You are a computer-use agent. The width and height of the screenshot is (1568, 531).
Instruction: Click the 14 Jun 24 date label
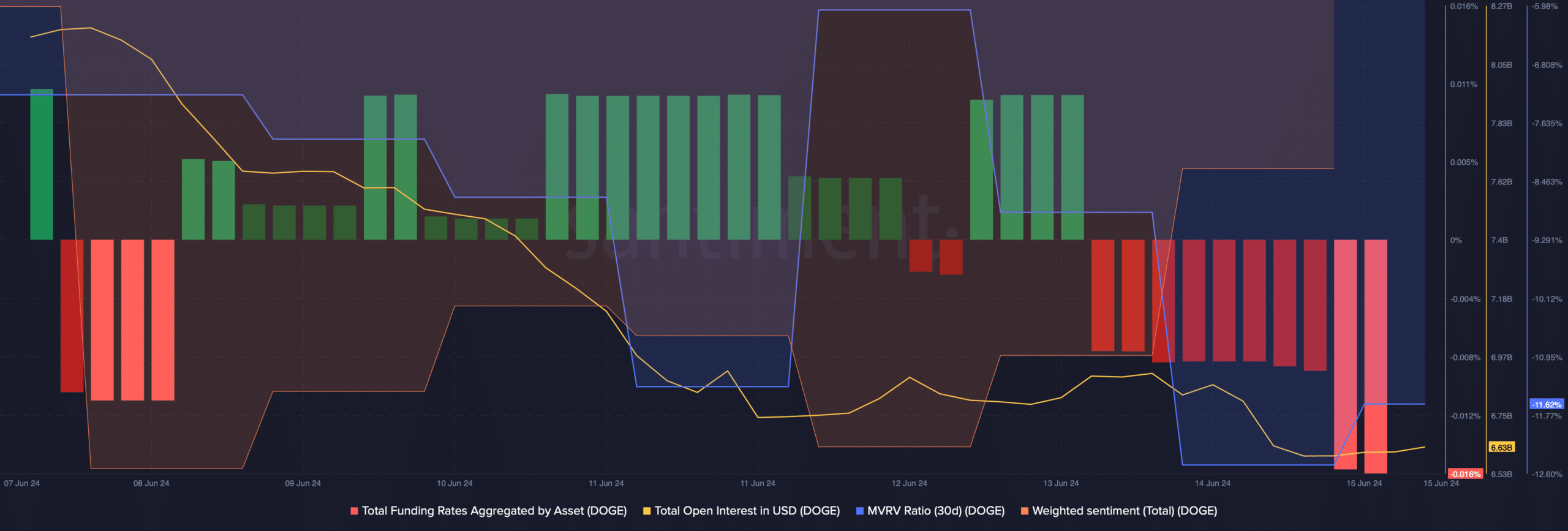coord(1212,483)
